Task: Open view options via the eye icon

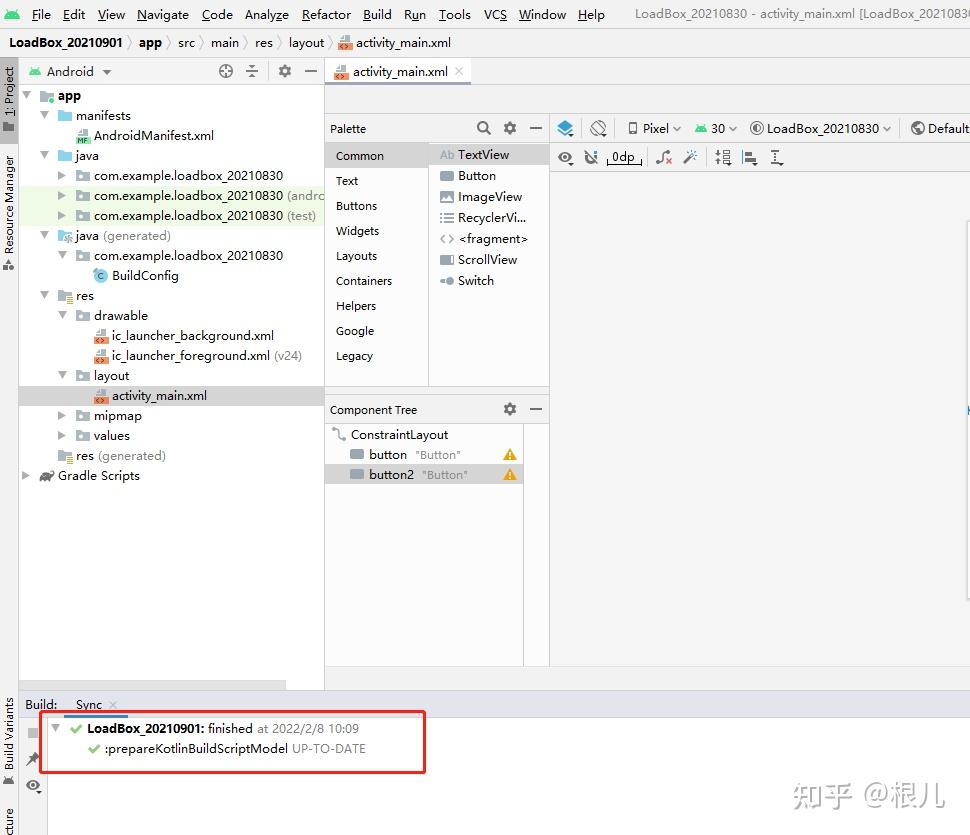Action: (x=565, y=157)
